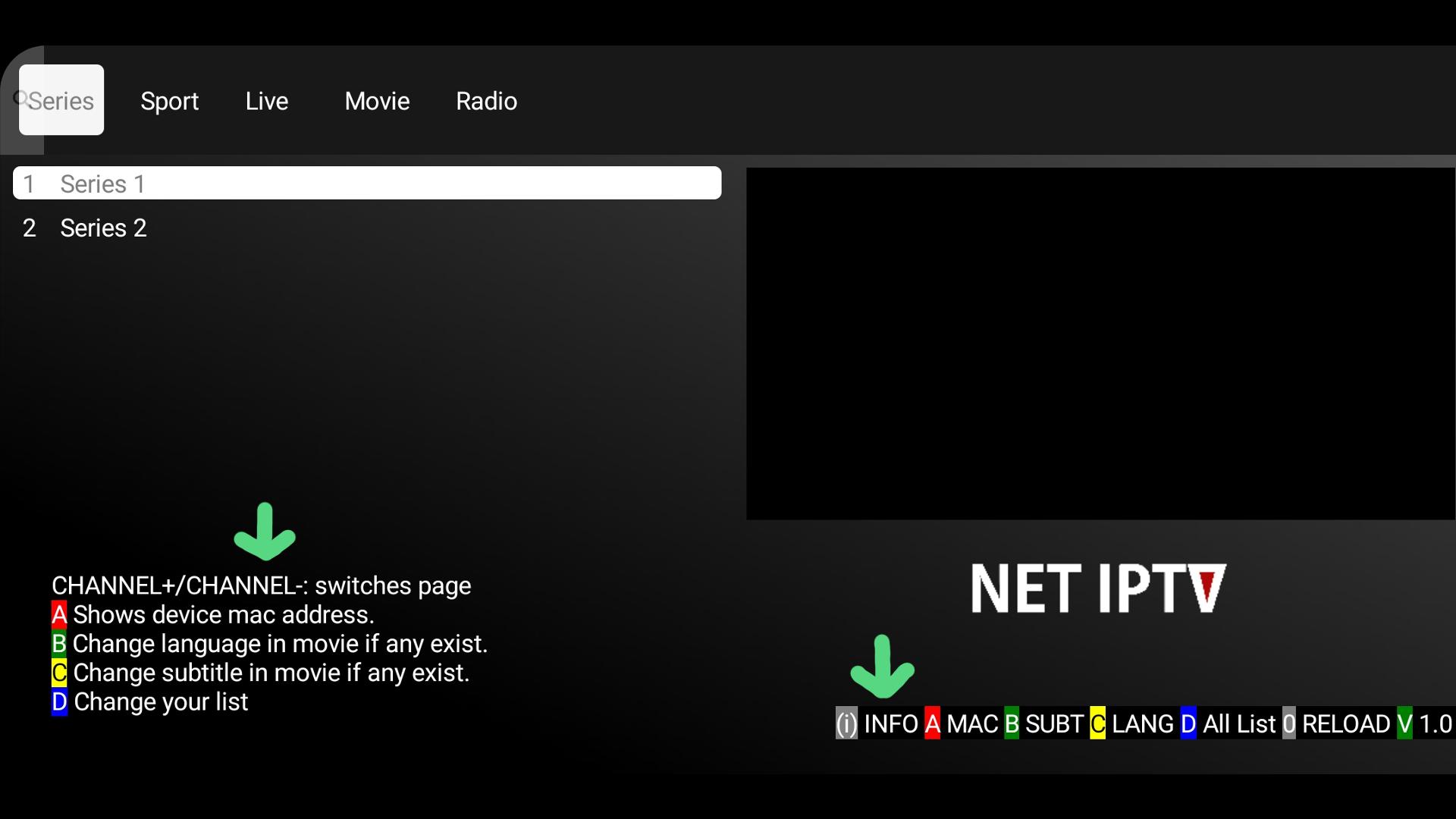Click "Shows device mac address." text
Screen dimensions: 1456x819
tap(224, 614)
